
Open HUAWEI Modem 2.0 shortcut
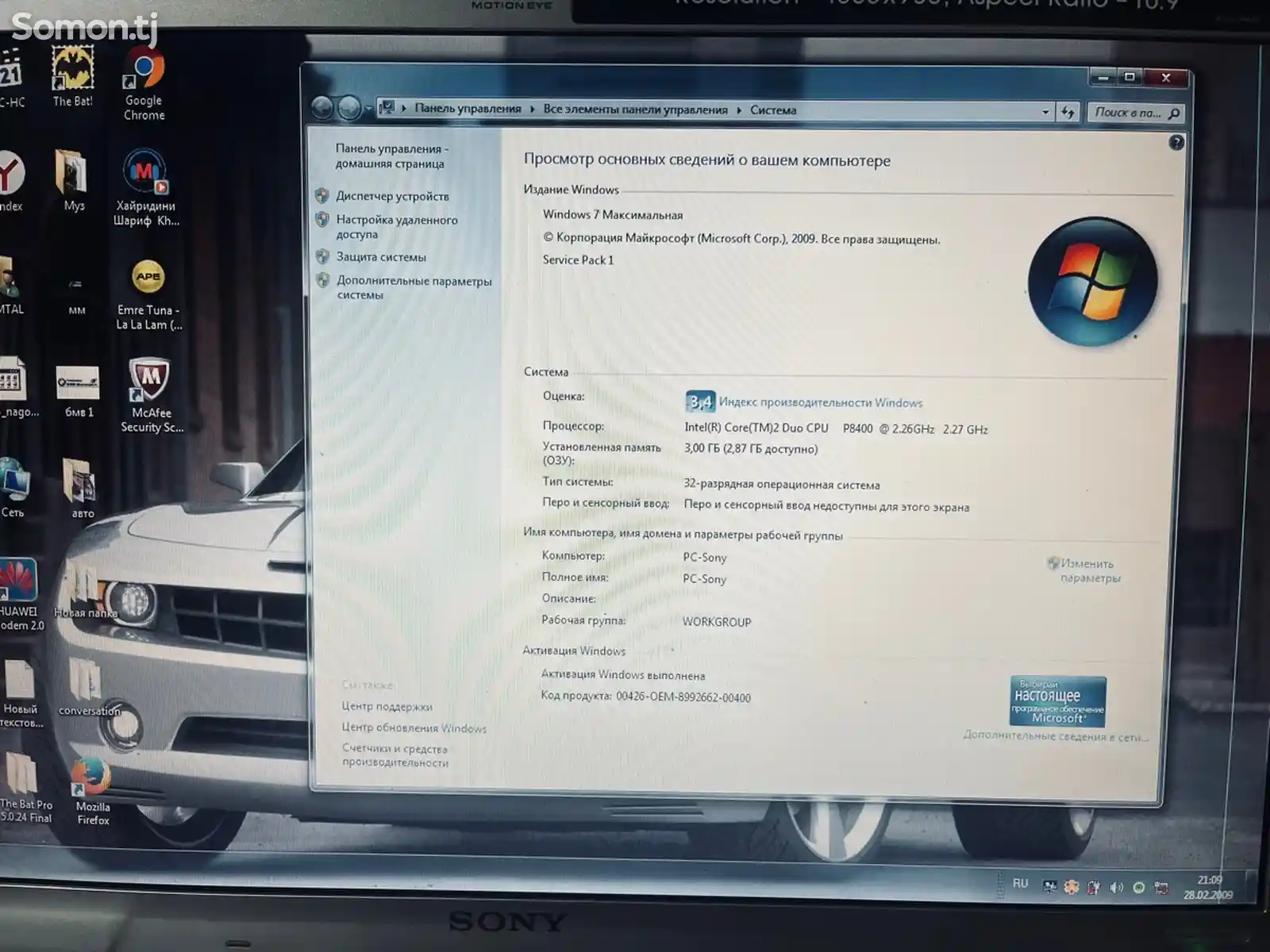tap(20, 595)
